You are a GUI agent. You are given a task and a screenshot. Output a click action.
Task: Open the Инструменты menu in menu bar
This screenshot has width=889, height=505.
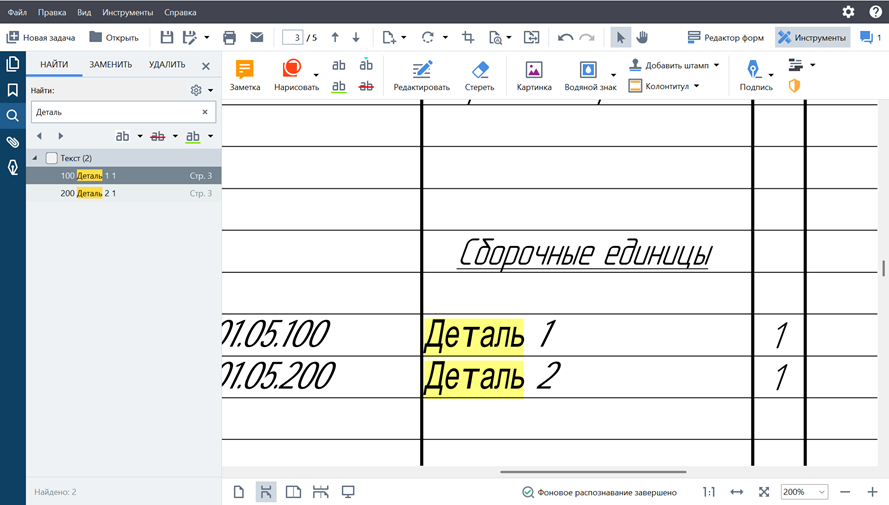128,12
